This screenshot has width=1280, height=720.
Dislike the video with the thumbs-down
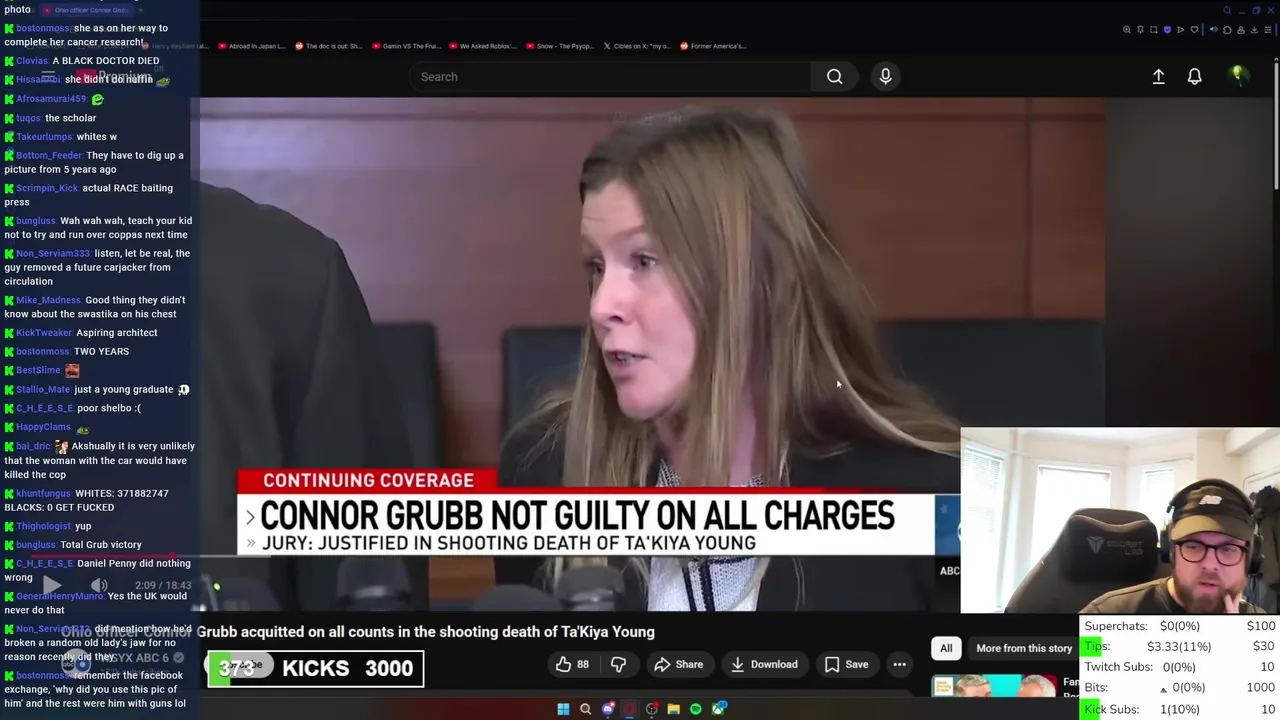(618, 664)
